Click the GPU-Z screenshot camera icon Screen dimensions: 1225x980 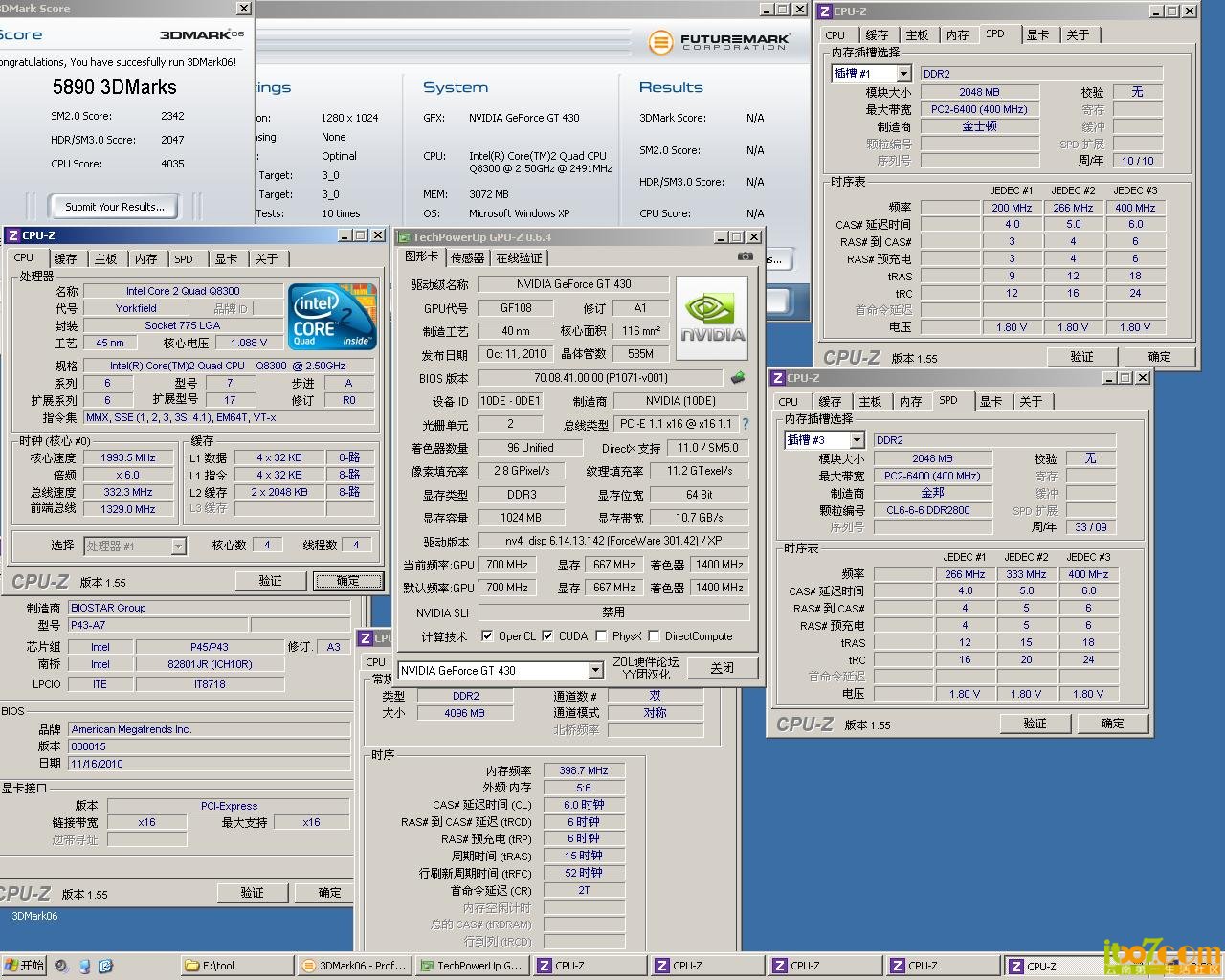(746, 256)
